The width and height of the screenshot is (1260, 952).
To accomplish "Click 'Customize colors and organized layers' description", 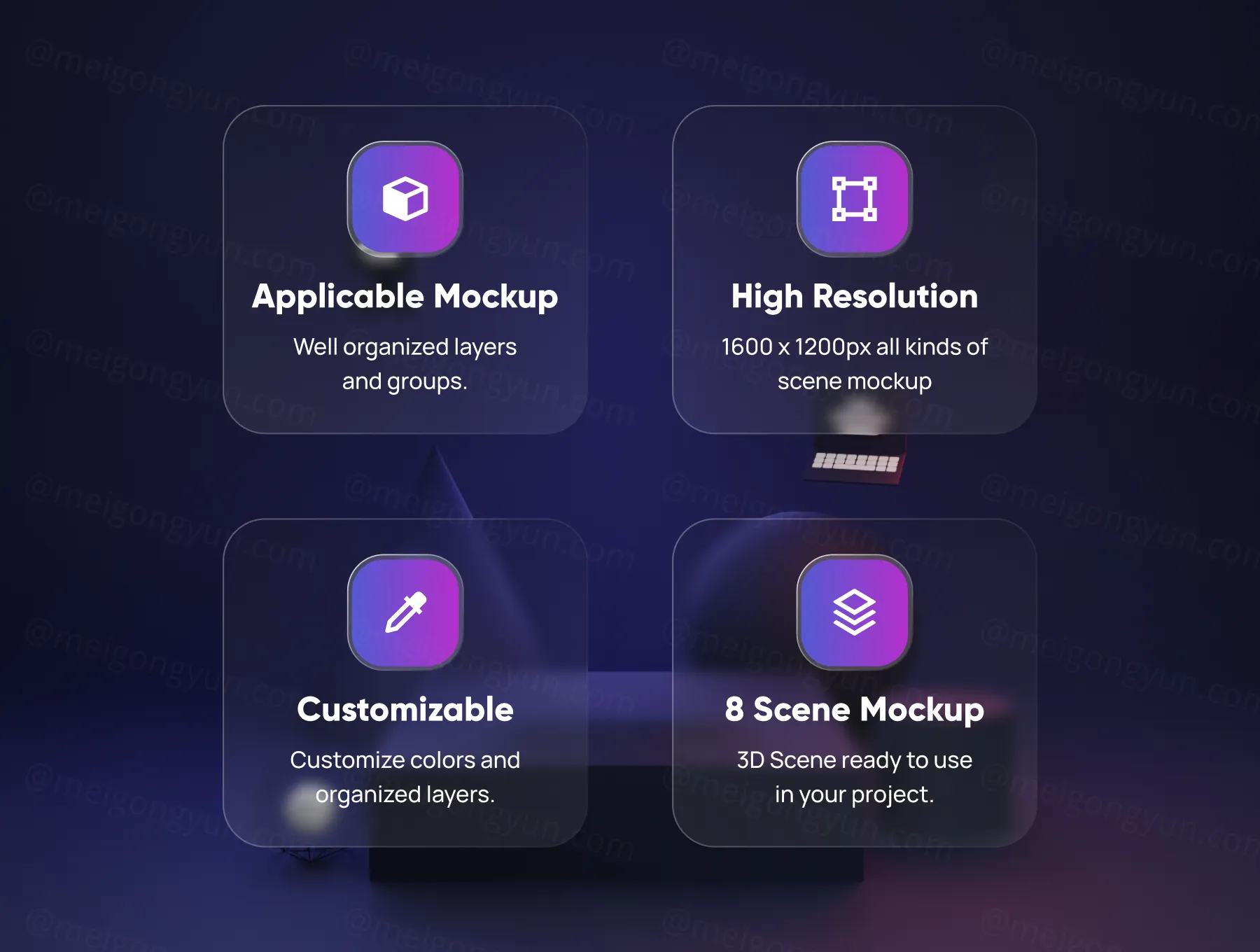I will click(405, 777).
